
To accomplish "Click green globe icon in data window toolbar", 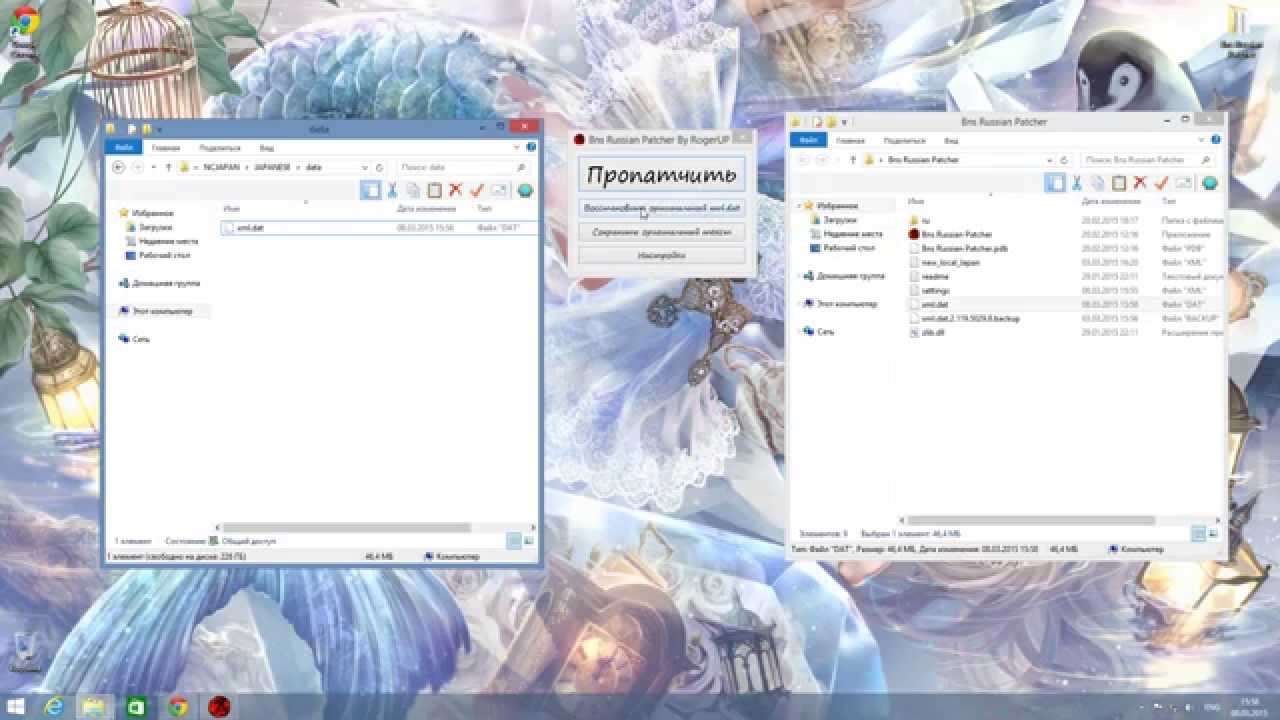I will (524, 190).
